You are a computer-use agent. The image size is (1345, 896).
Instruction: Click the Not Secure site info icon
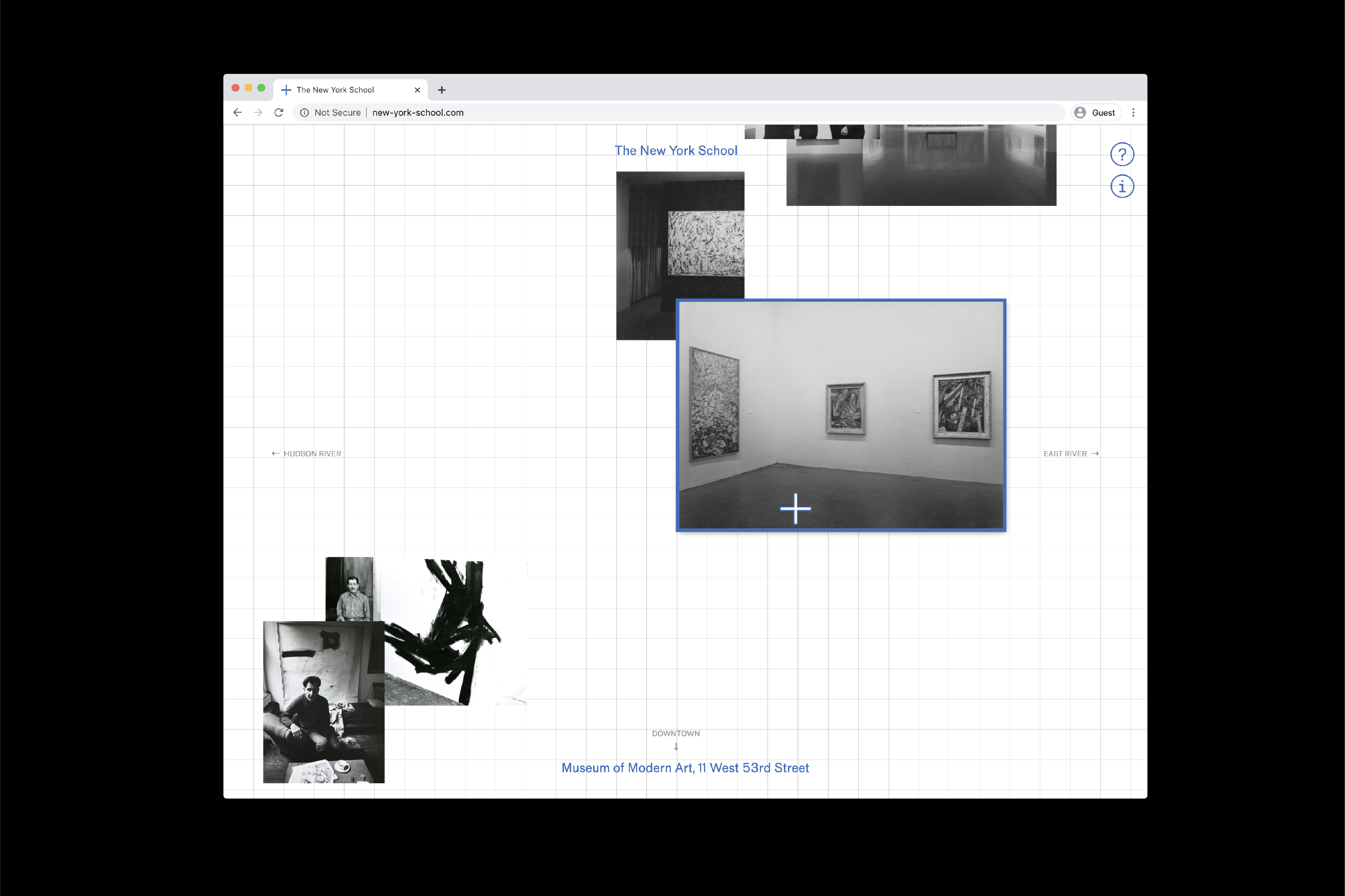(x=304, y=113)
